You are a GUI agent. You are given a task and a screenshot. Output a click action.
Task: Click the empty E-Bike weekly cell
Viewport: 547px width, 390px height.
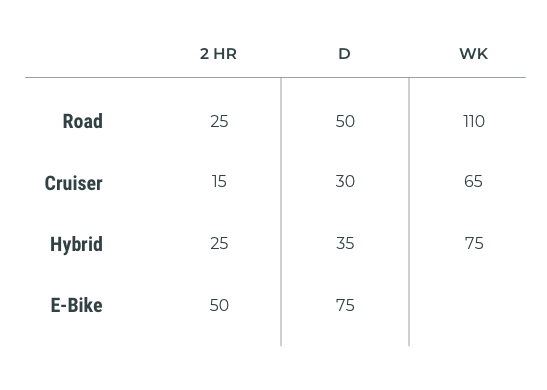467,305
